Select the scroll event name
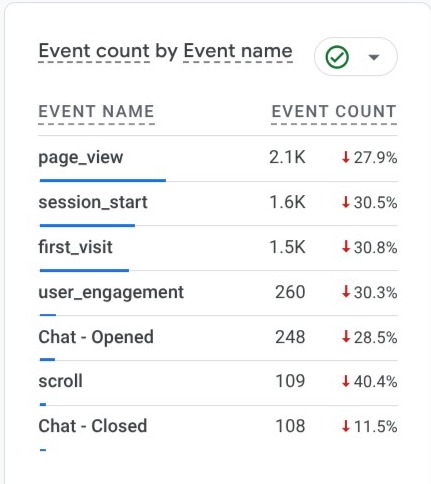Screen dimensions: 431x484 (60, 381)
